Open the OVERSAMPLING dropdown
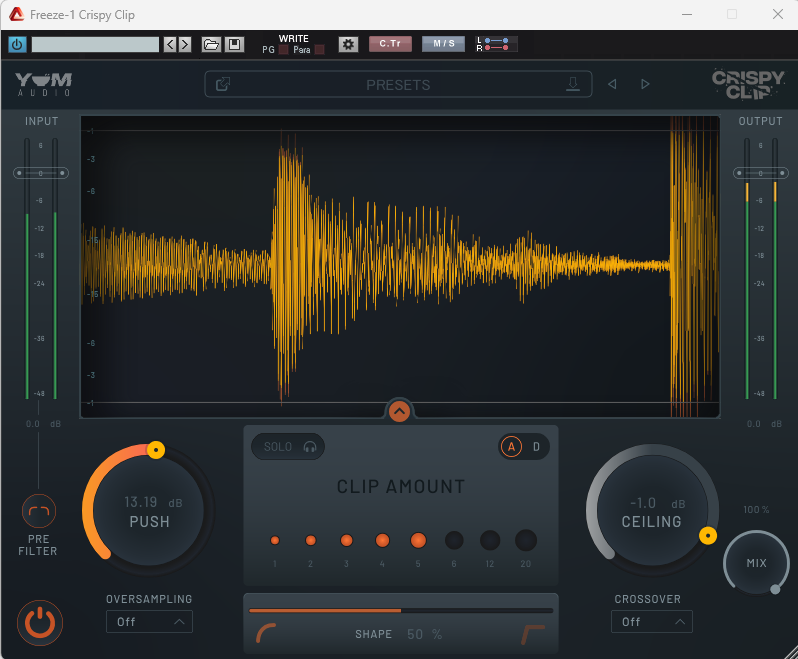This screenshot has height=659, width=798. click(149, 622)
